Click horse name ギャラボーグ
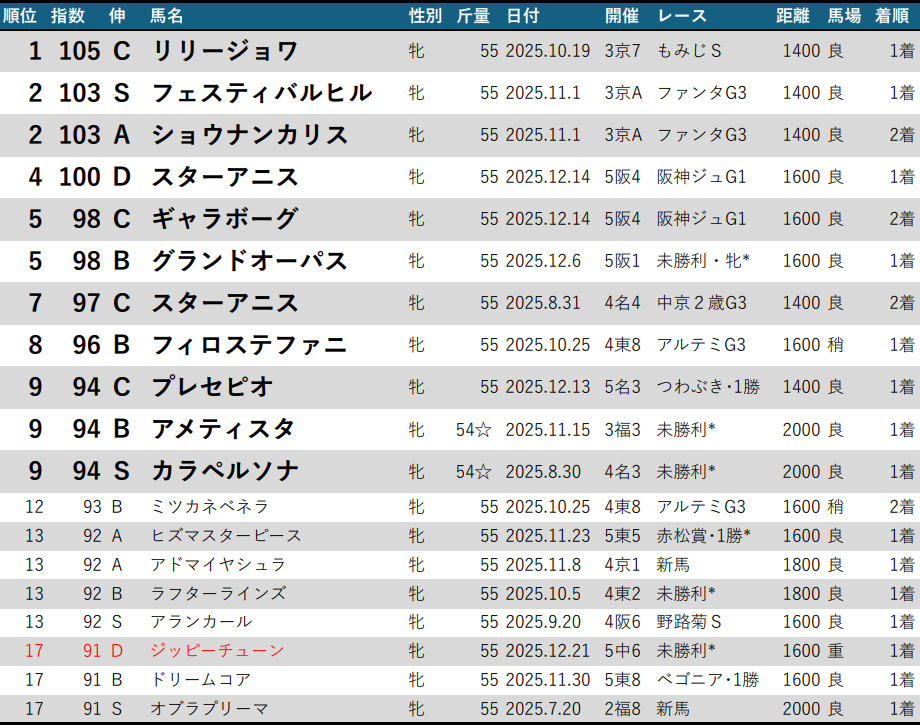920x725 pixels. (x=225, y=219)
